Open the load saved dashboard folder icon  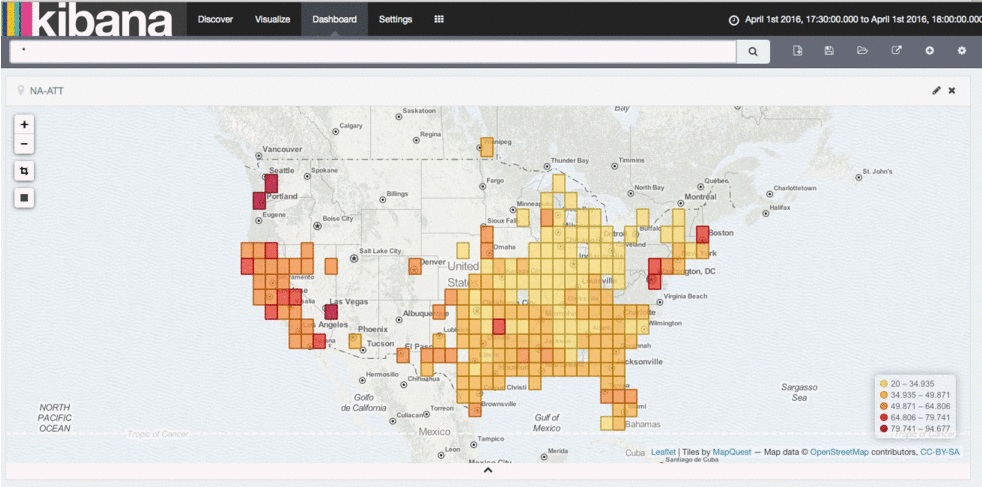pos(862,51)
